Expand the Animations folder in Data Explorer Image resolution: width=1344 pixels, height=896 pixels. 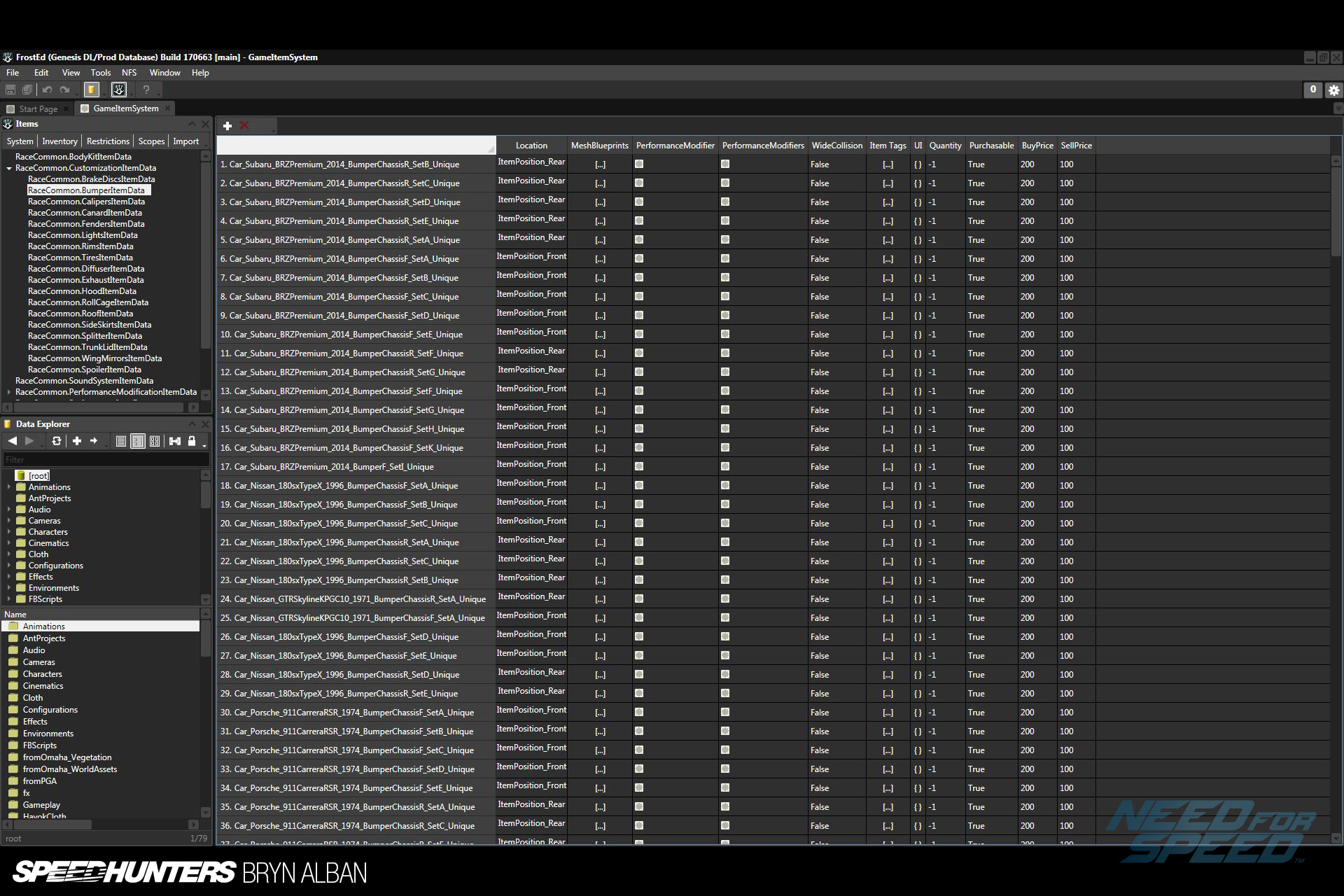pos(9,487)
